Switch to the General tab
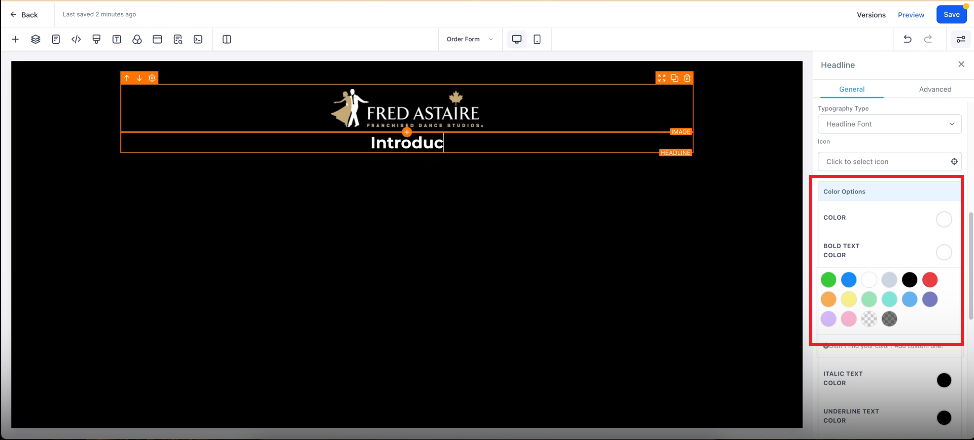 click(852, 89)
